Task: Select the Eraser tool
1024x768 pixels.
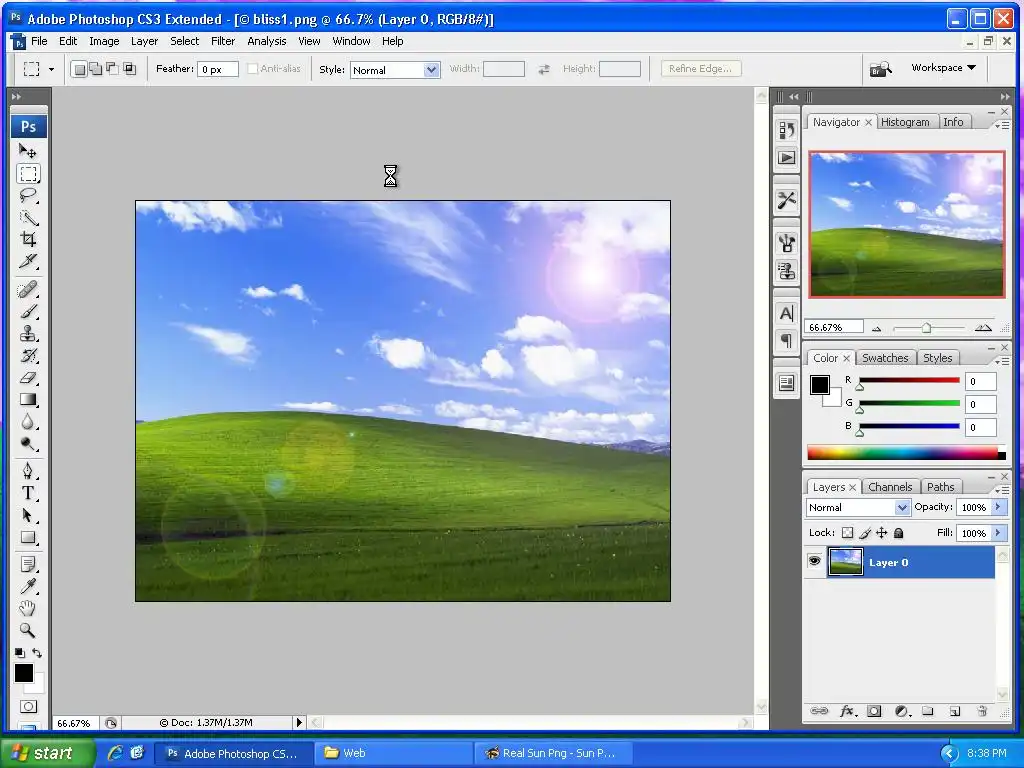Action: coord(27,377)
